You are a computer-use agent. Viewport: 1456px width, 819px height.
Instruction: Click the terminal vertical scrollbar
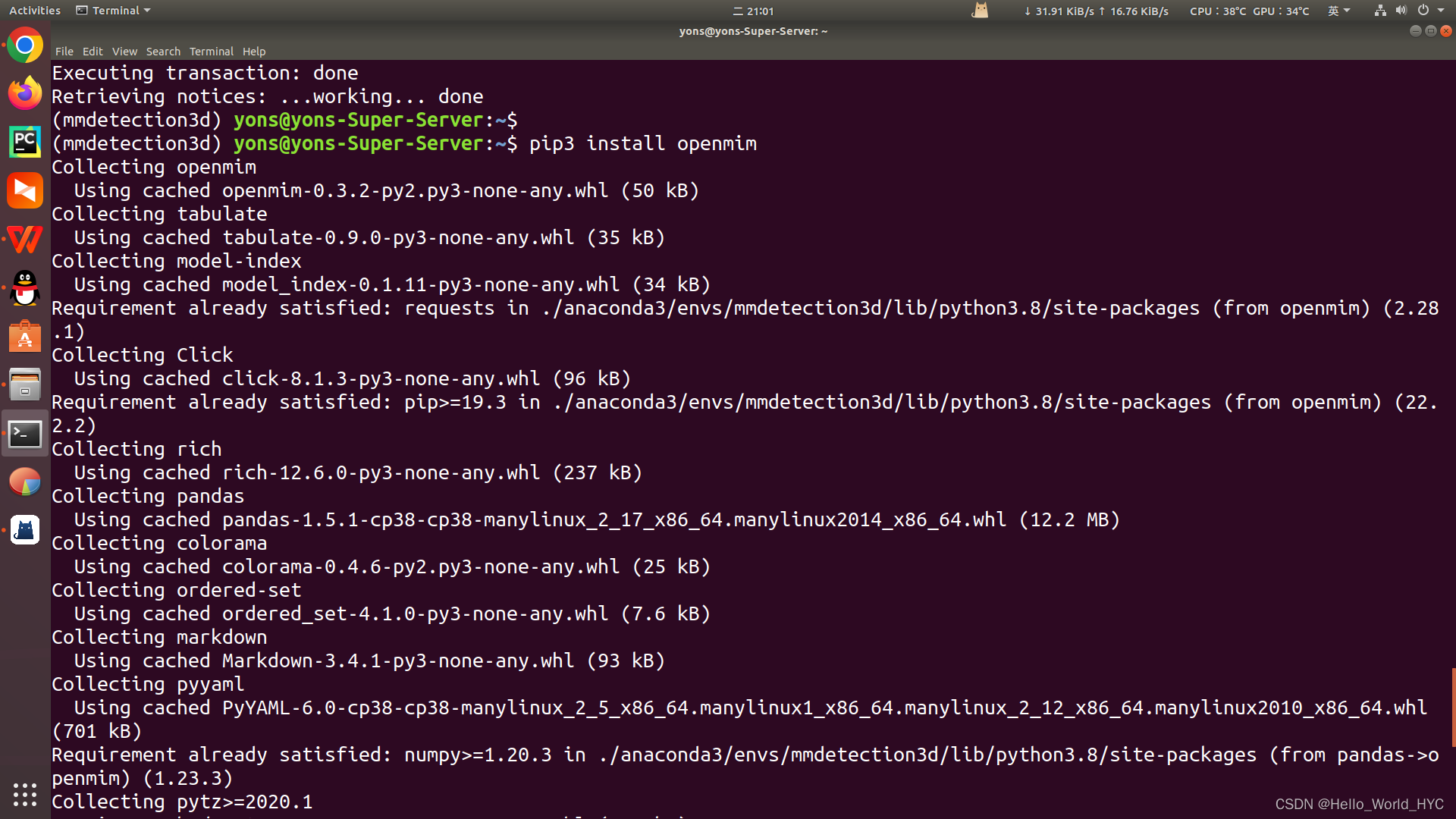tap(1453, 707)
